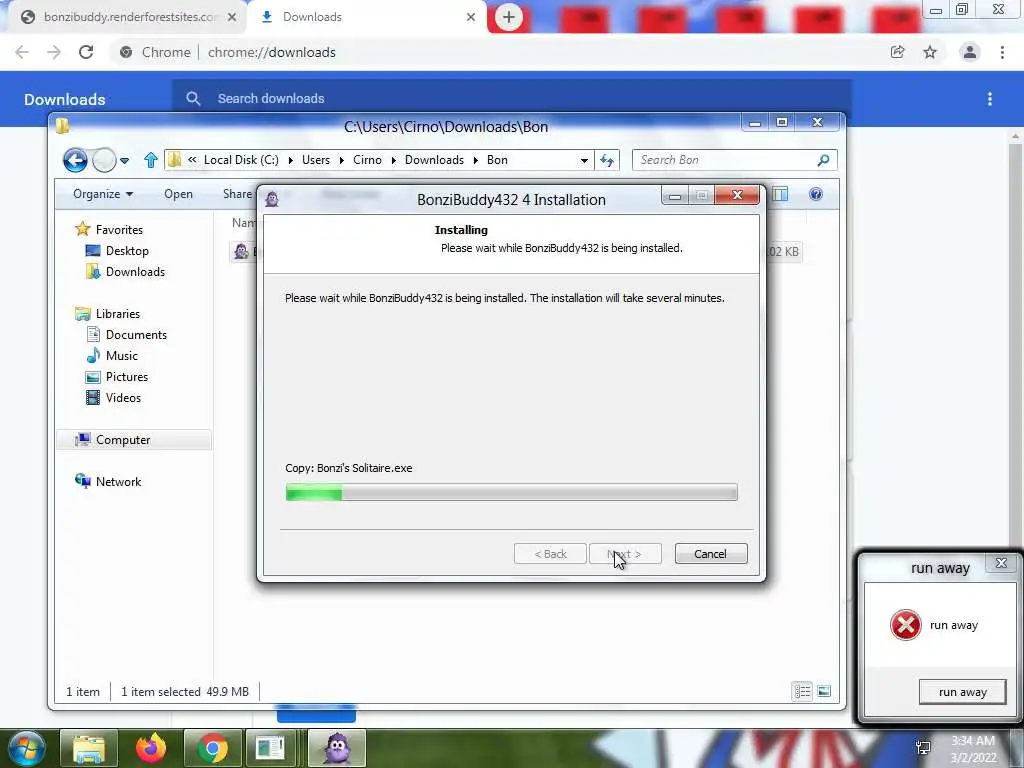The width and height of the screenshot is (1024, 768).
Task: Select Local Disk (C:) in breadcrumb
Action: [241, 160]
